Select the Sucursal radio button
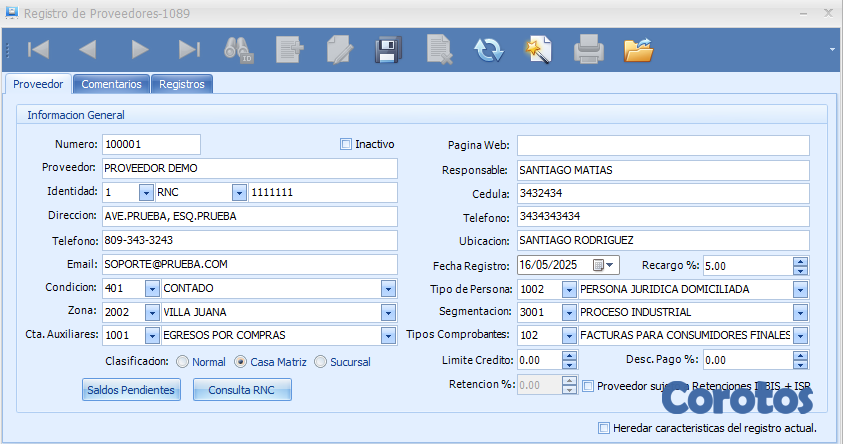 click(321, 361)
